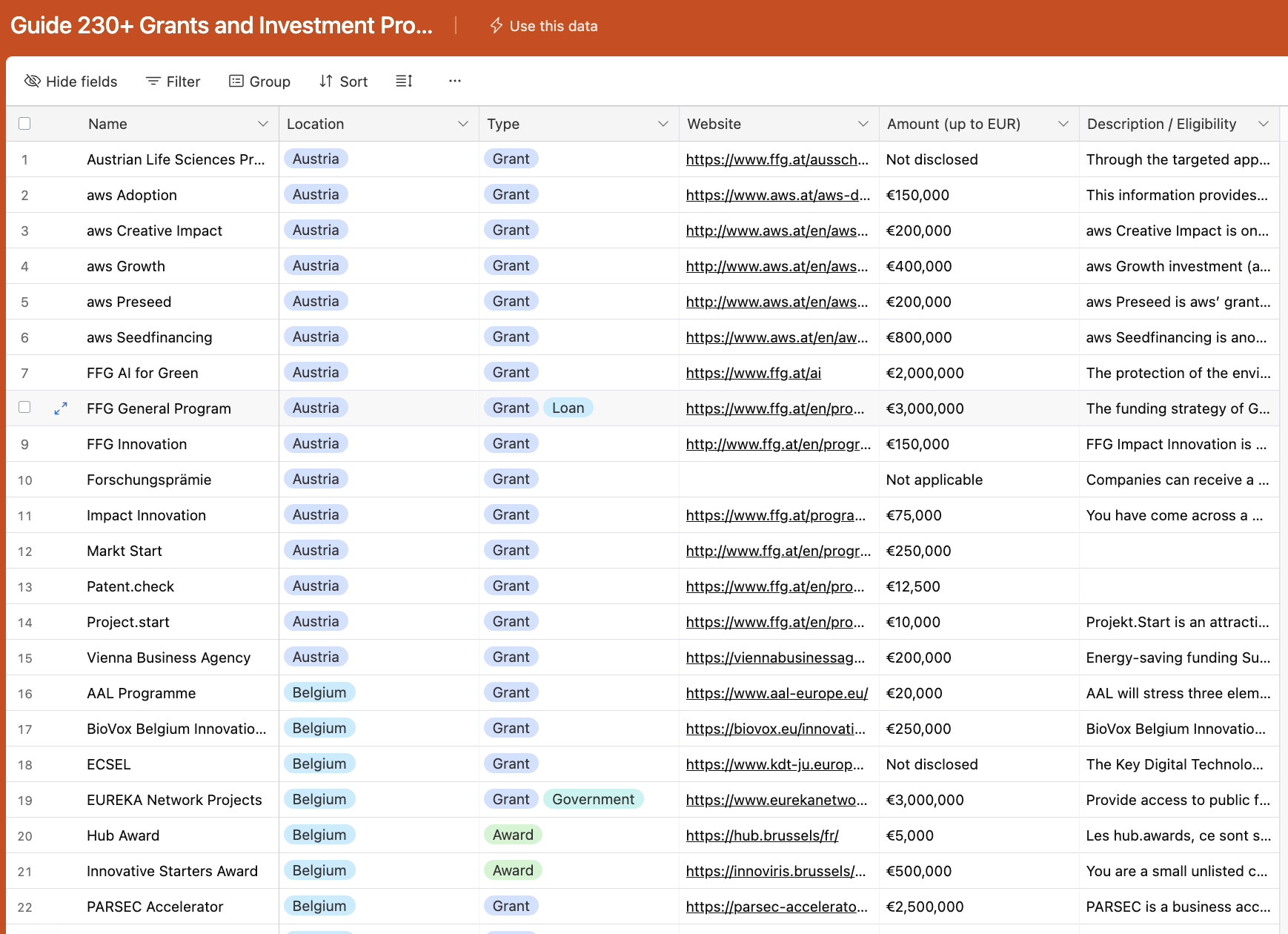Toggle the select all rows checkbox
Screen dimensions: 1288x934
coord(24,124)
